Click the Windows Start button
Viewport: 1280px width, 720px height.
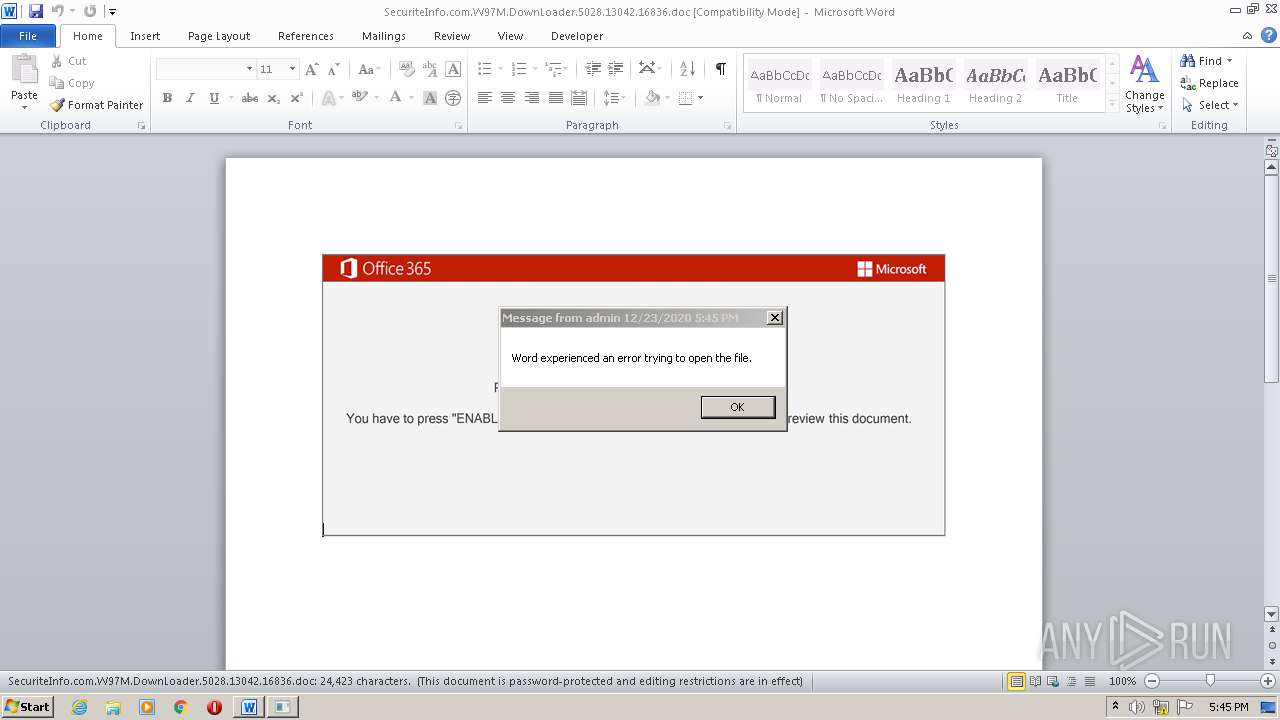[x=27, y=707]
